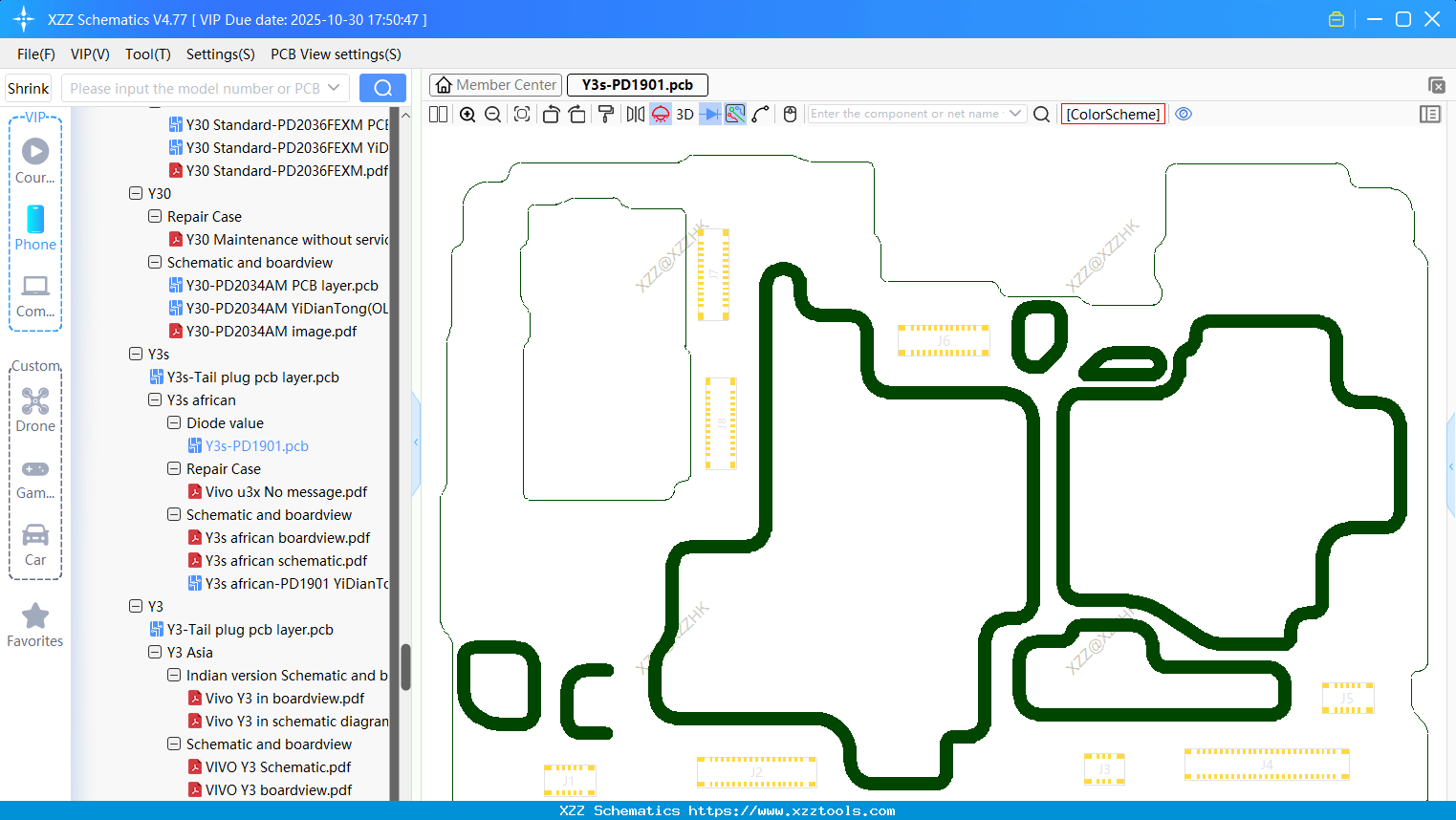The height and width of the screenshot is (820, 1456).
Task: Close all tabs via the tab-bar icon
Action: tap(1436, 85)
